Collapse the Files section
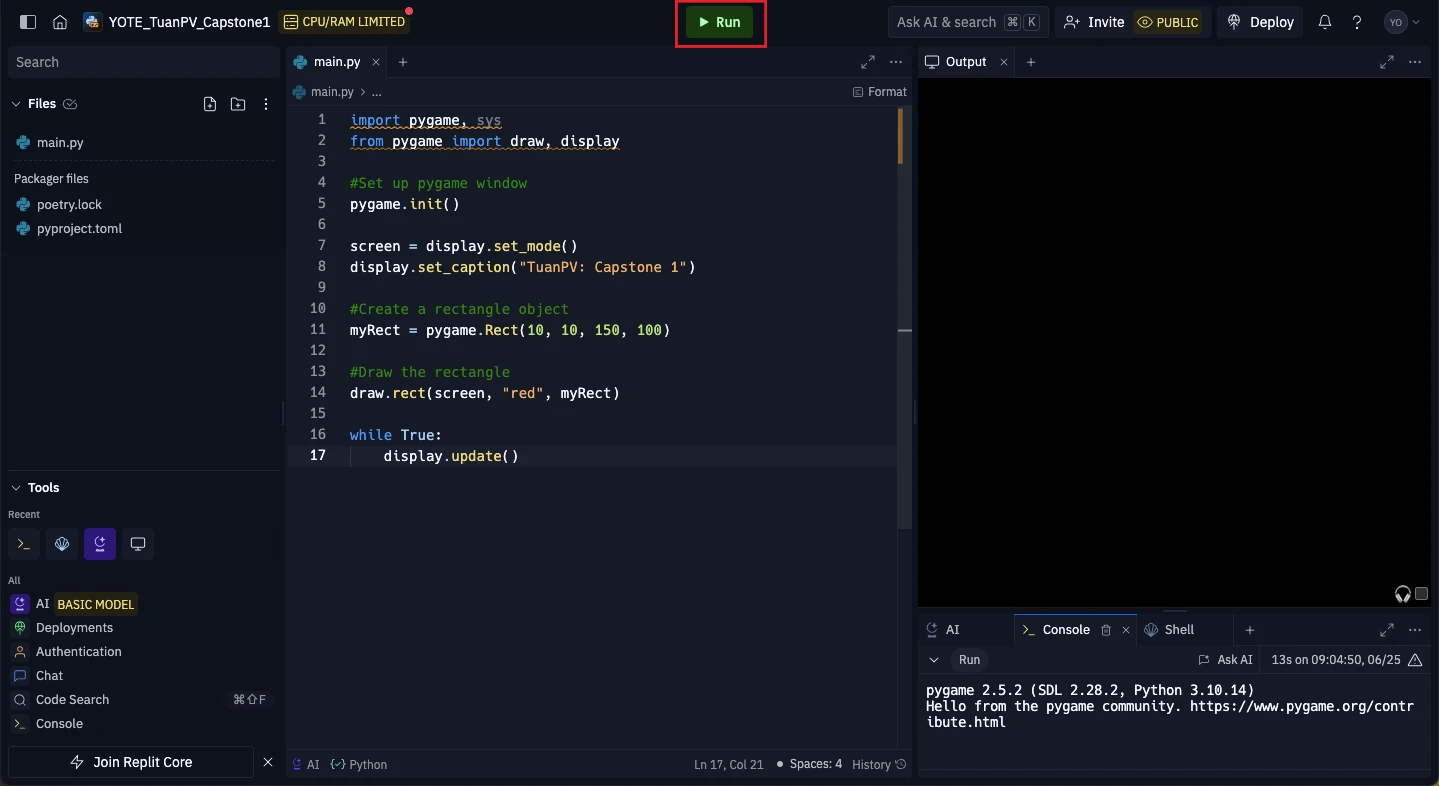Viewport: 1439px width, 786px height. tap(16, 104)
